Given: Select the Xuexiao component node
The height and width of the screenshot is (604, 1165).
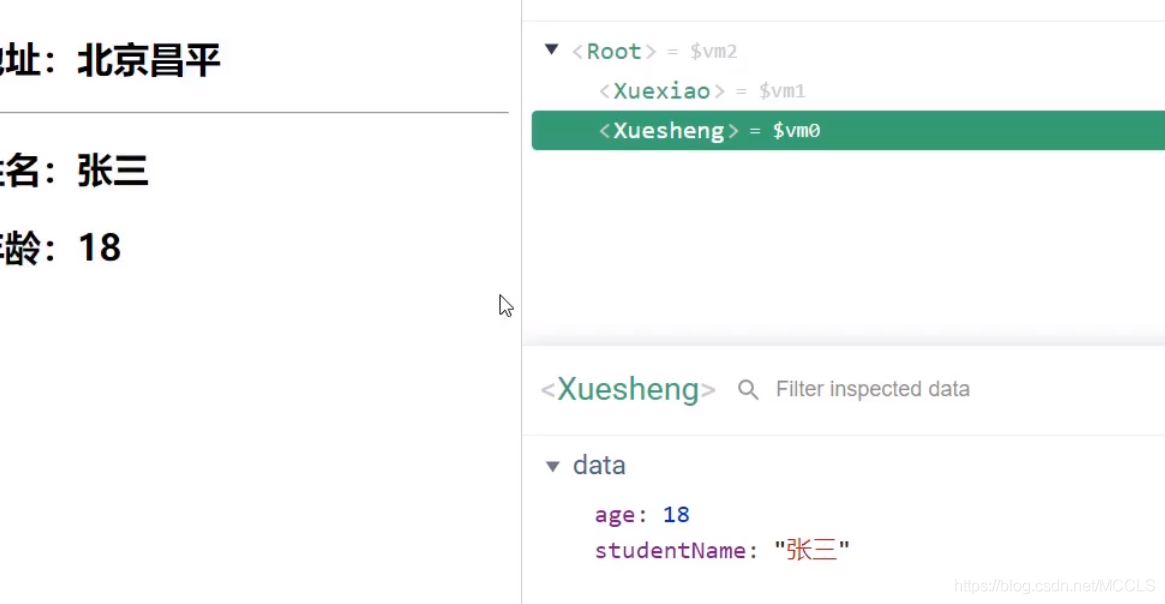Looking at the screenshot, I should click(661, 91).
